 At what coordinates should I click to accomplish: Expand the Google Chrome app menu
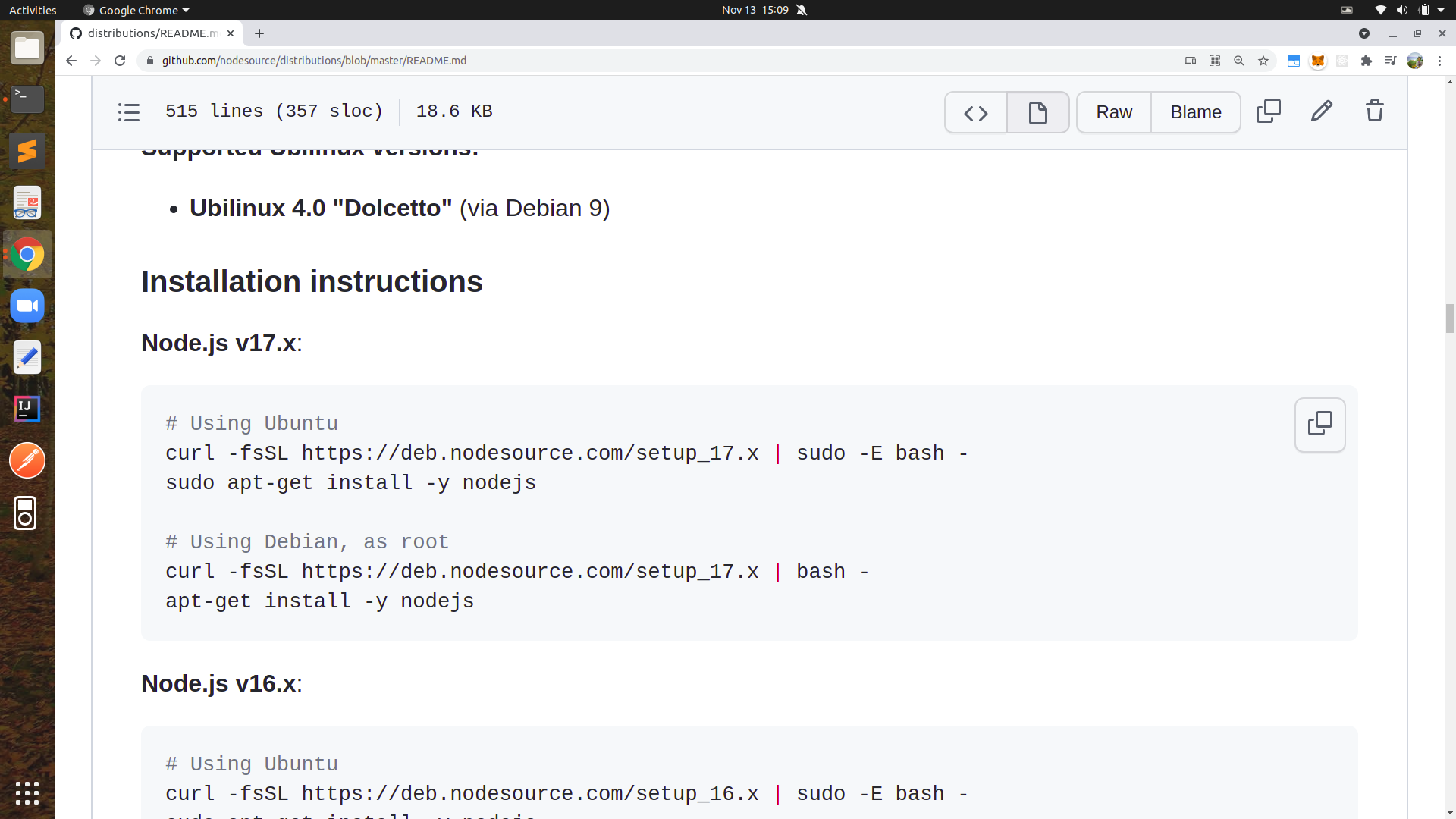(x=138, y=10)
